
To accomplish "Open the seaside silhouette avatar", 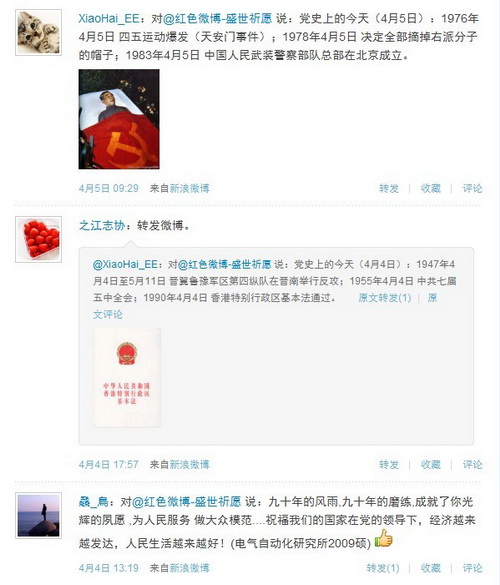I will tap(38, 515).
